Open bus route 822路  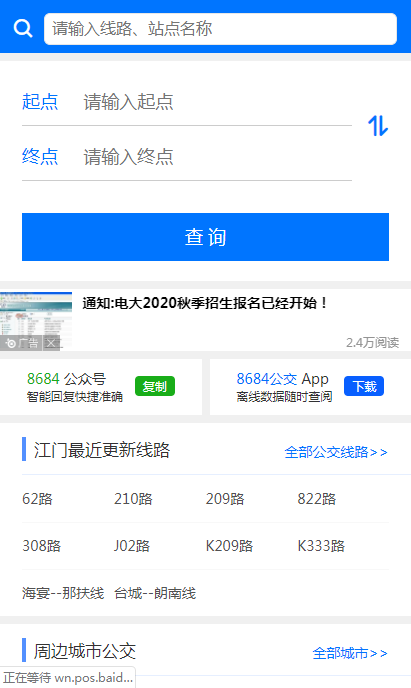[x=317, y=499]
